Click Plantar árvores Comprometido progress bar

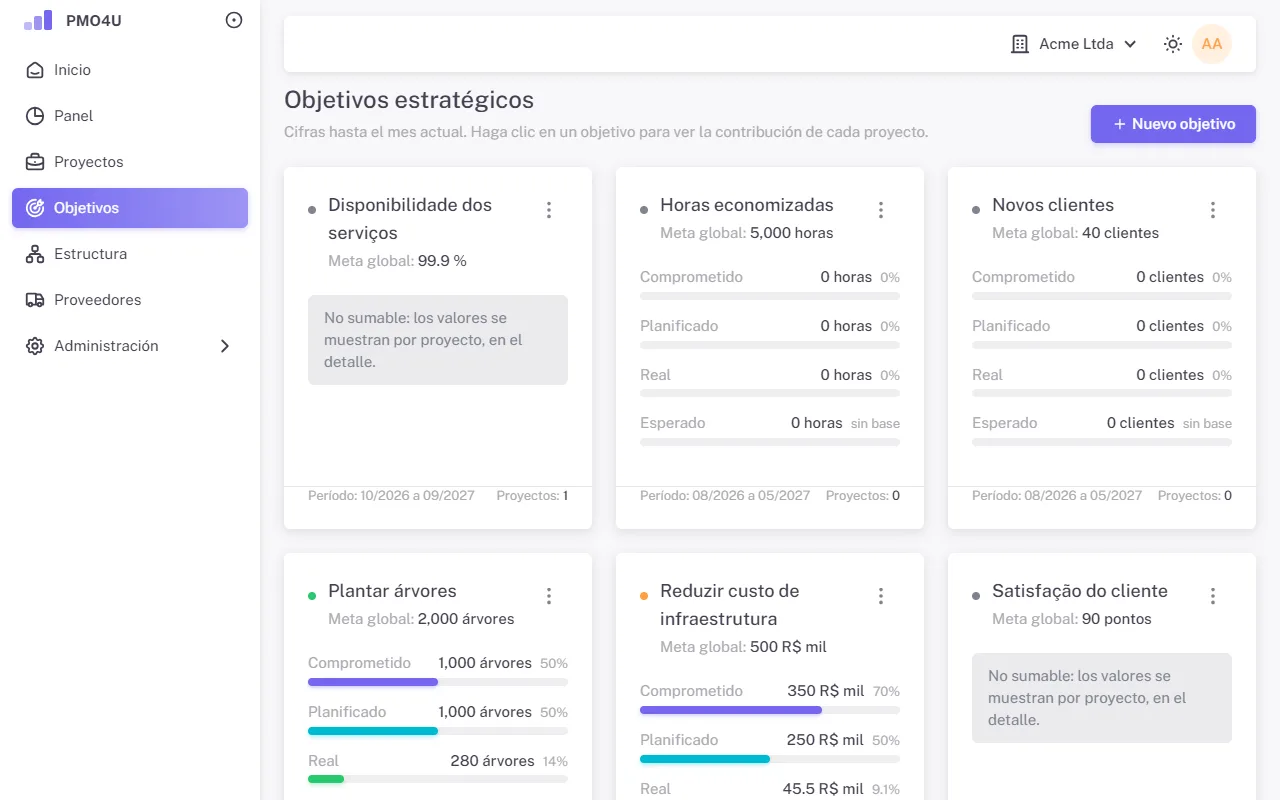click(x=438, y=682)
